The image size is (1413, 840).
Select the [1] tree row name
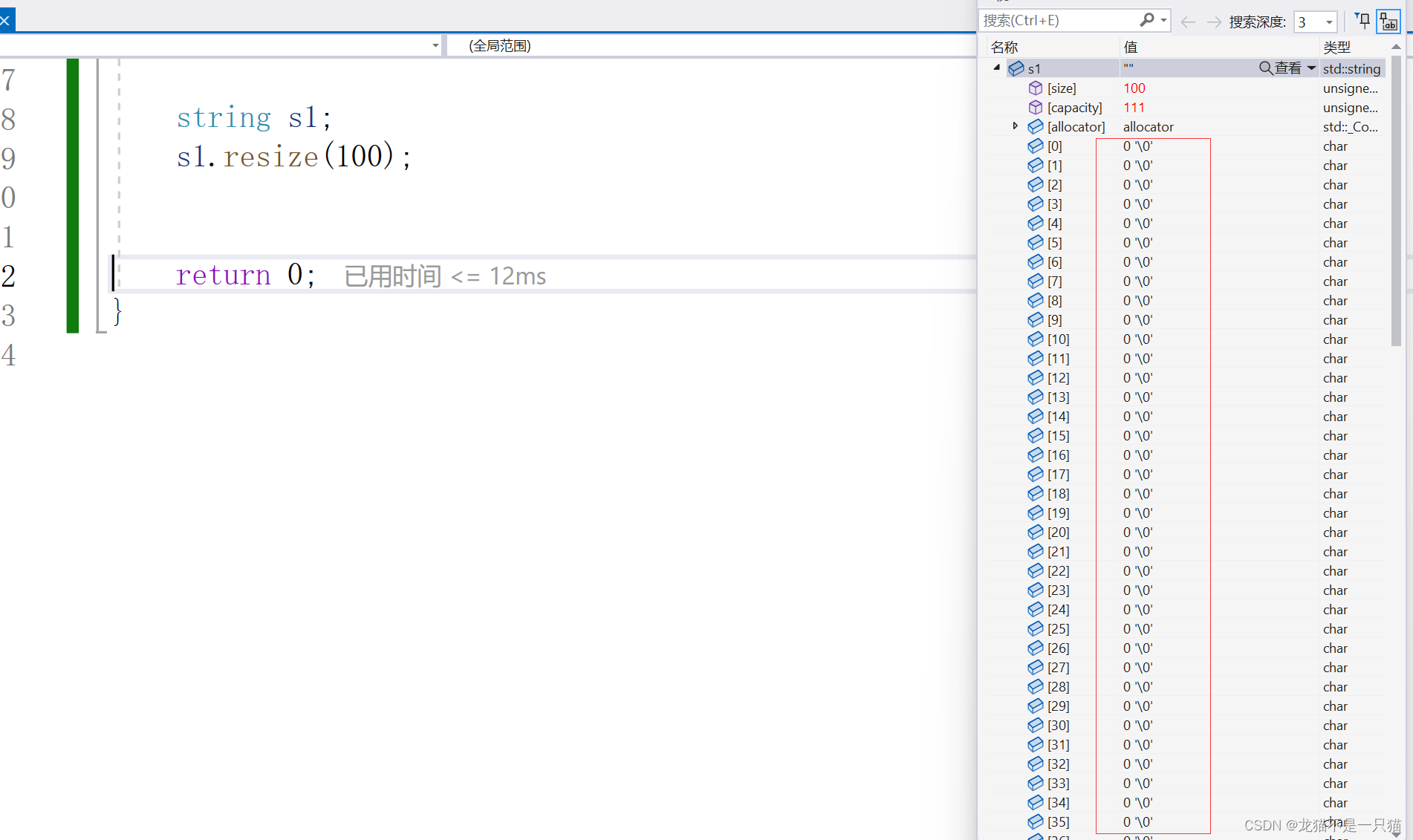1055,165
